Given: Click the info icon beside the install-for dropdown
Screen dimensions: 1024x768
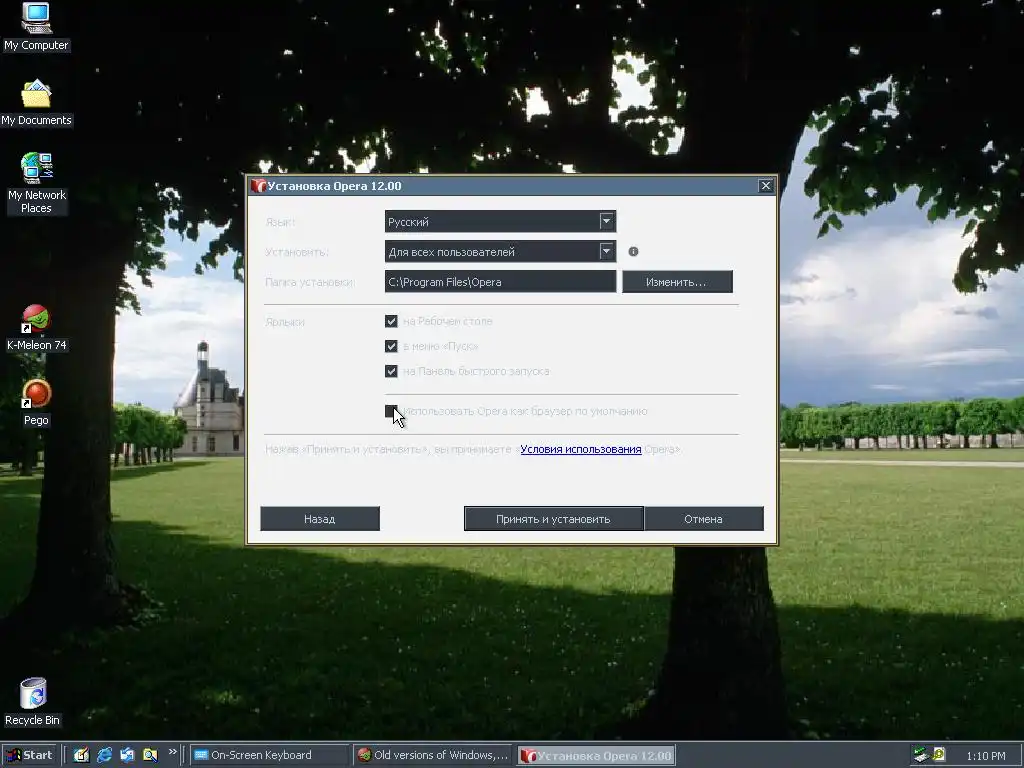Looking at the screenshot, I should tap(633, 251).
